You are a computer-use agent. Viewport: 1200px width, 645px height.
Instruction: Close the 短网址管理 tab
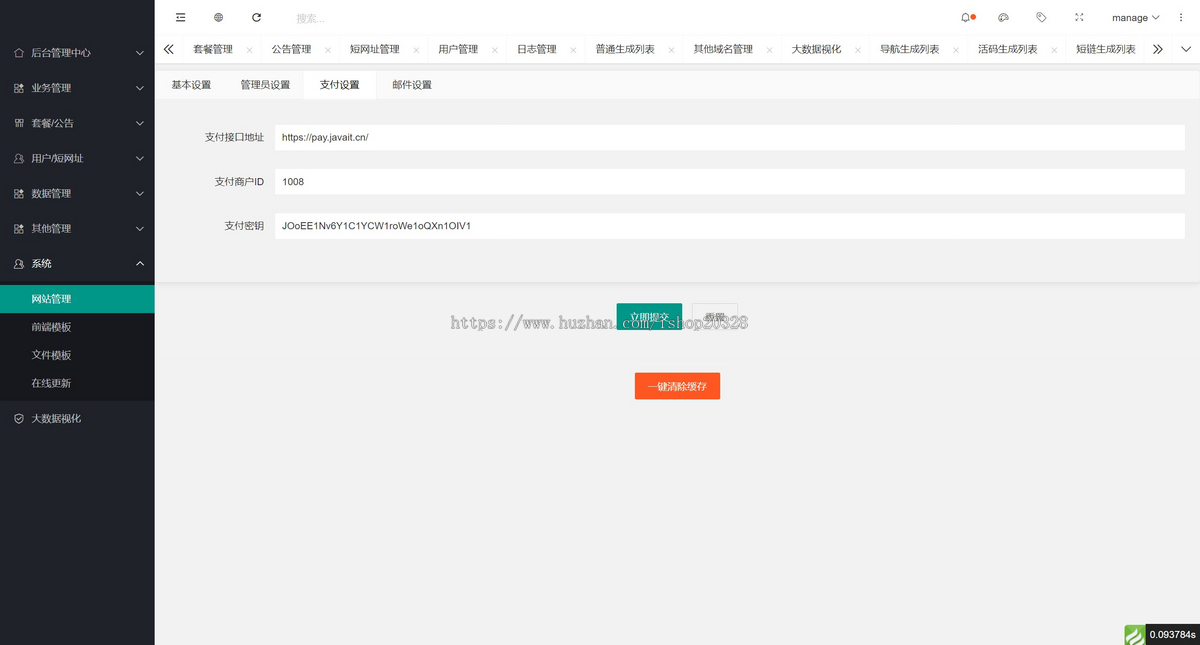click(x=416, y=50)
